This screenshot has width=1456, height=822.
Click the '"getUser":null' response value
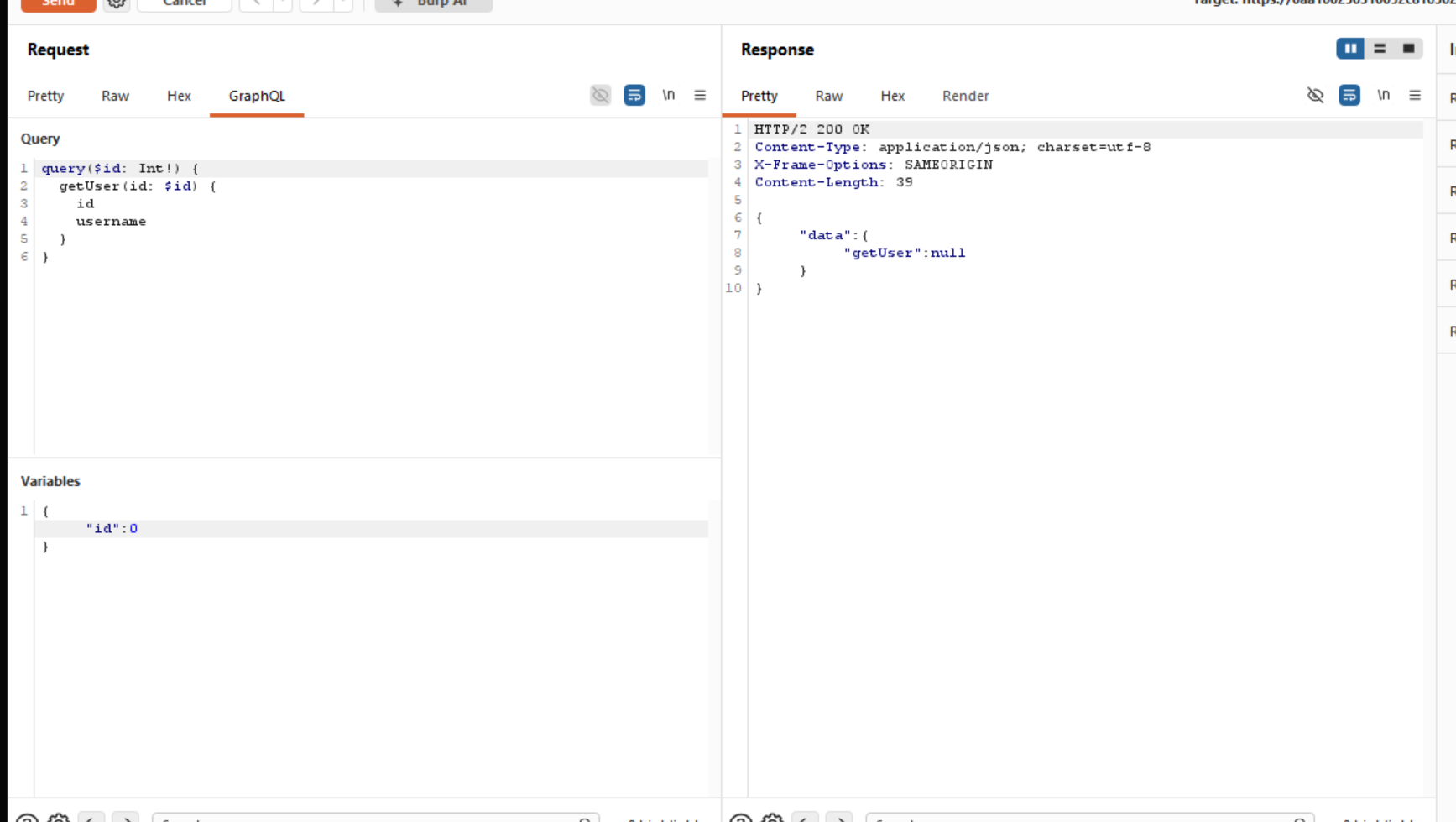905,253
